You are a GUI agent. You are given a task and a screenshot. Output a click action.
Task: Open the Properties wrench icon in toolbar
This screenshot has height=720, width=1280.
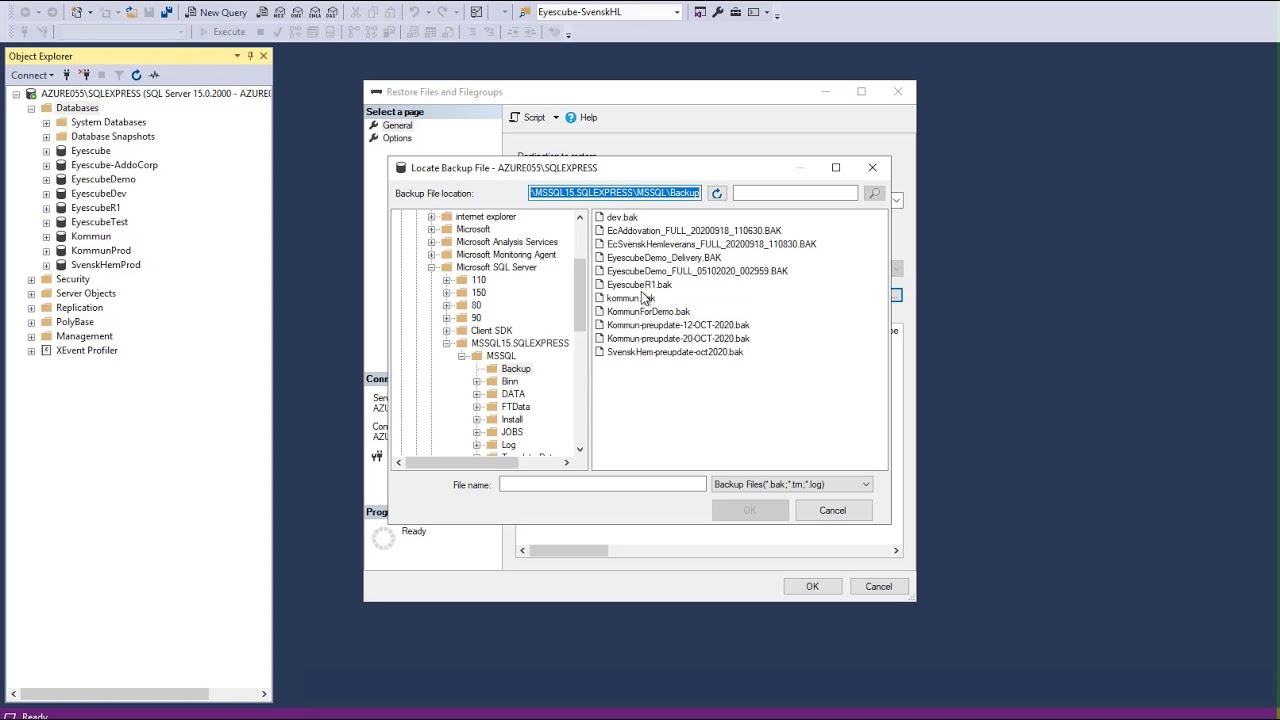coord(717,12)
